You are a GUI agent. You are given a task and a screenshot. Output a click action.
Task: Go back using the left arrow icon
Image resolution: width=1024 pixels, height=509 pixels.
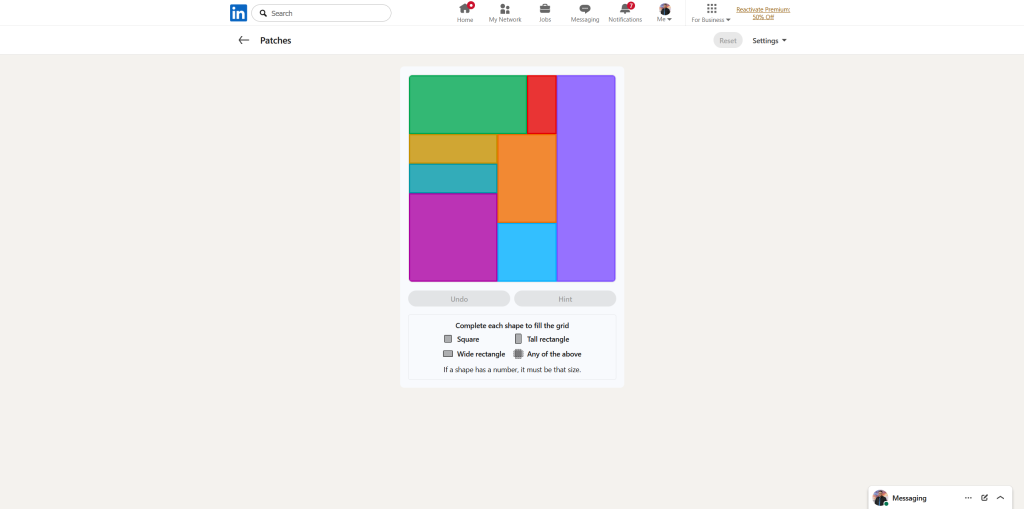click(x=244, y=41)
